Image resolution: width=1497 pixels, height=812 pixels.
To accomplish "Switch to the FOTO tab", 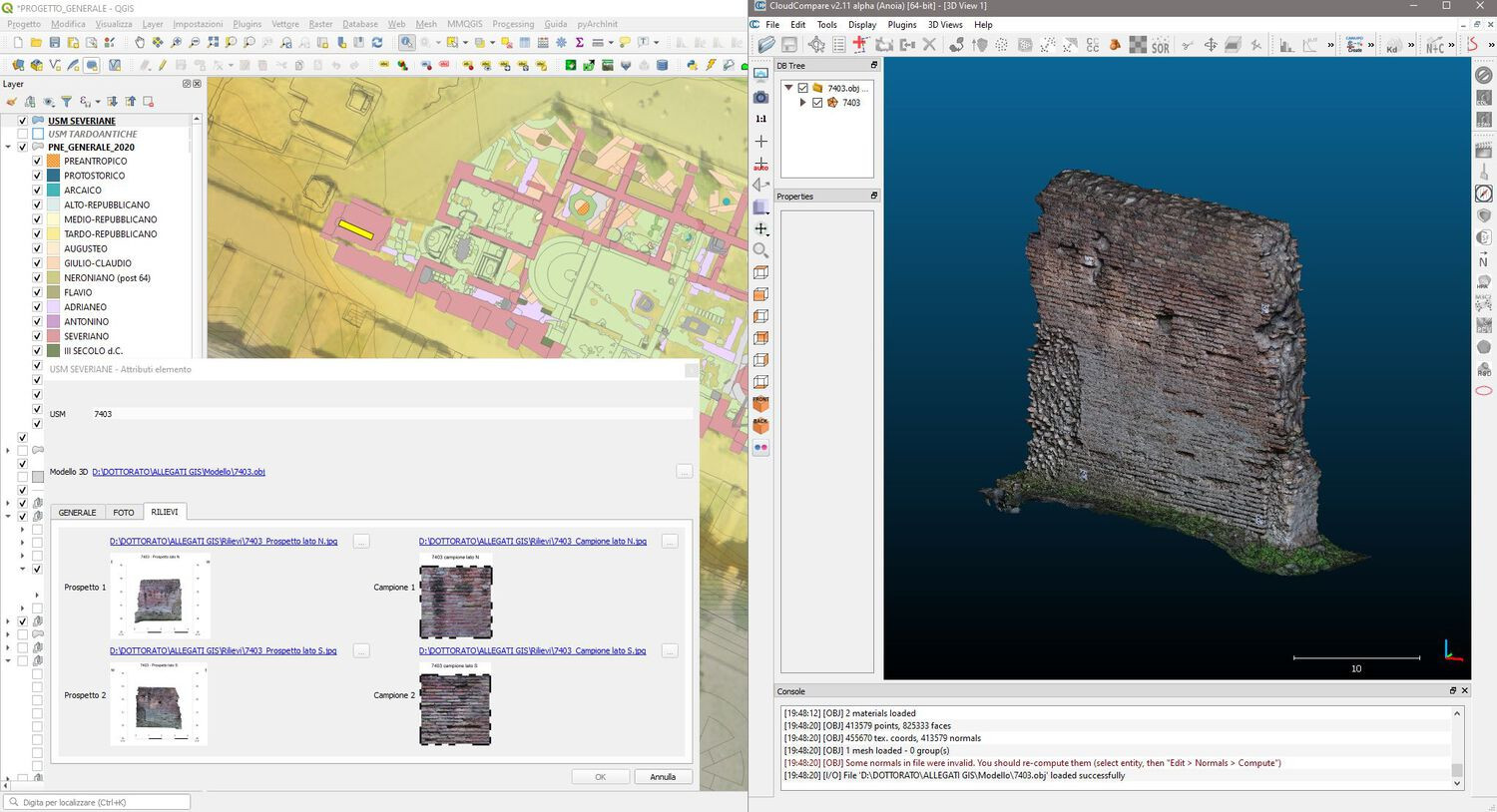I will coord(123,513).
